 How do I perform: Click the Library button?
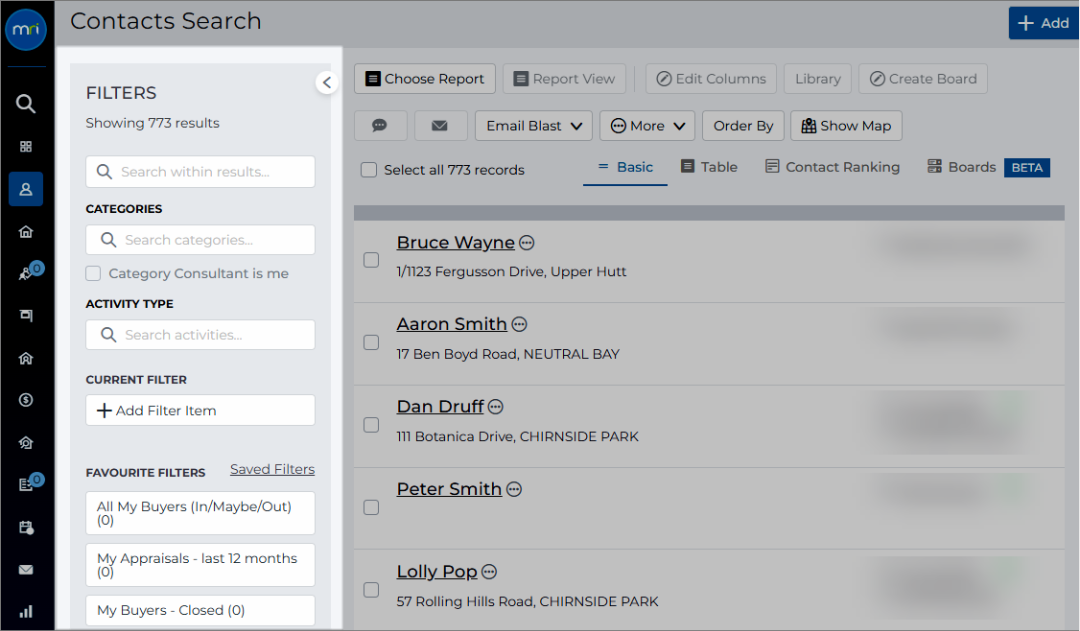point(818,79)
